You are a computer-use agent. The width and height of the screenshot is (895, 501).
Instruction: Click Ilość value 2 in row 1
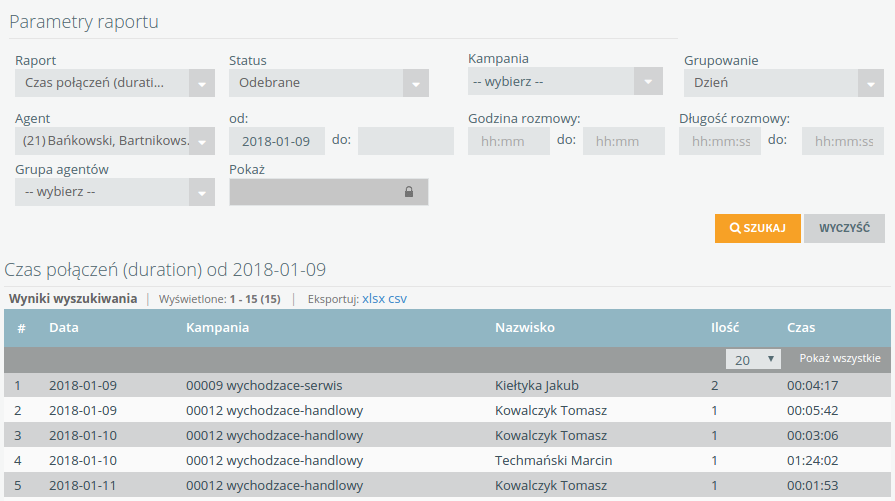tap(715, 386)
